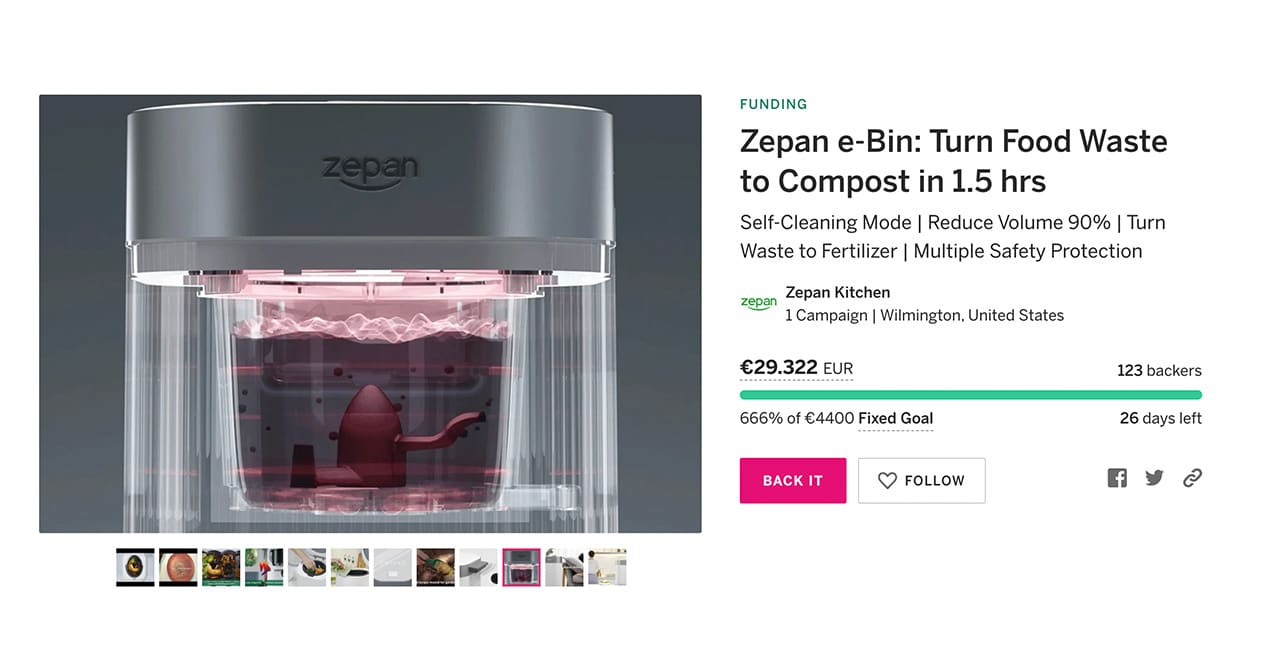Image resolution: width=1268 pixels, height=664 pixels.
Task: Click the green funding progress bar
Action: (971, 395)
